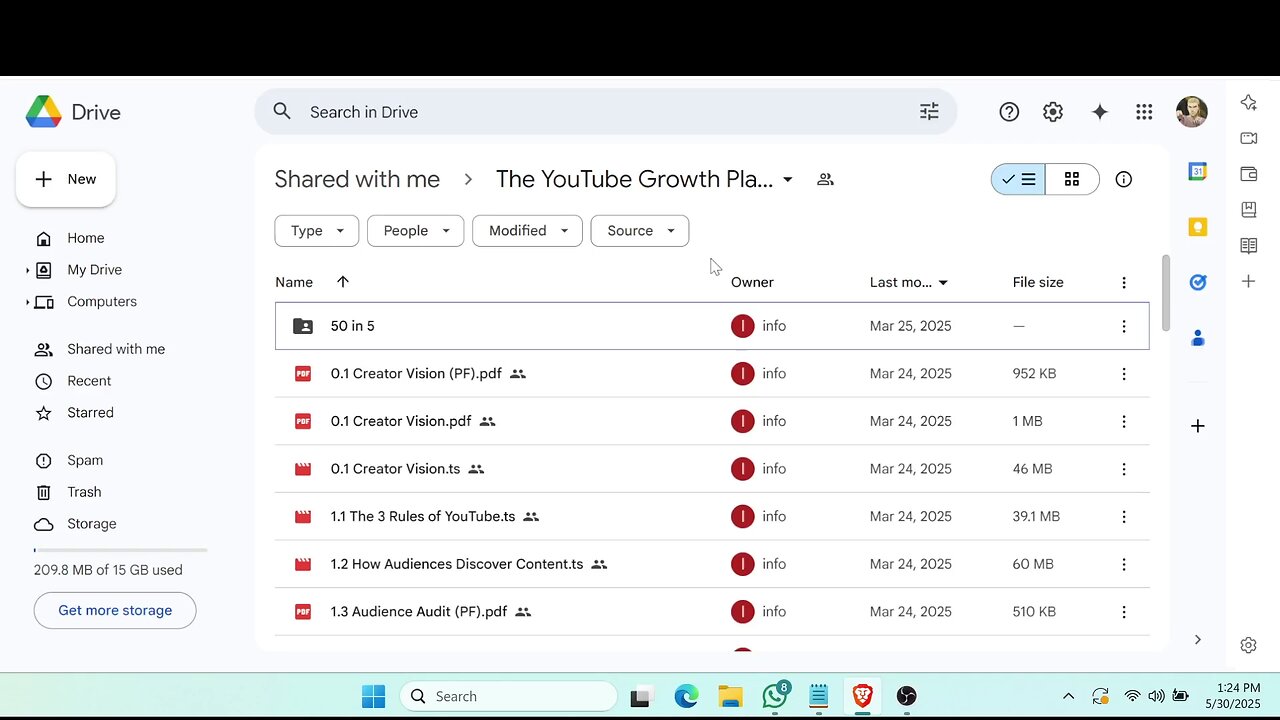1280x720 pixels.
Task: Open OBS Studio in taskbar
Action: [906, 696]
